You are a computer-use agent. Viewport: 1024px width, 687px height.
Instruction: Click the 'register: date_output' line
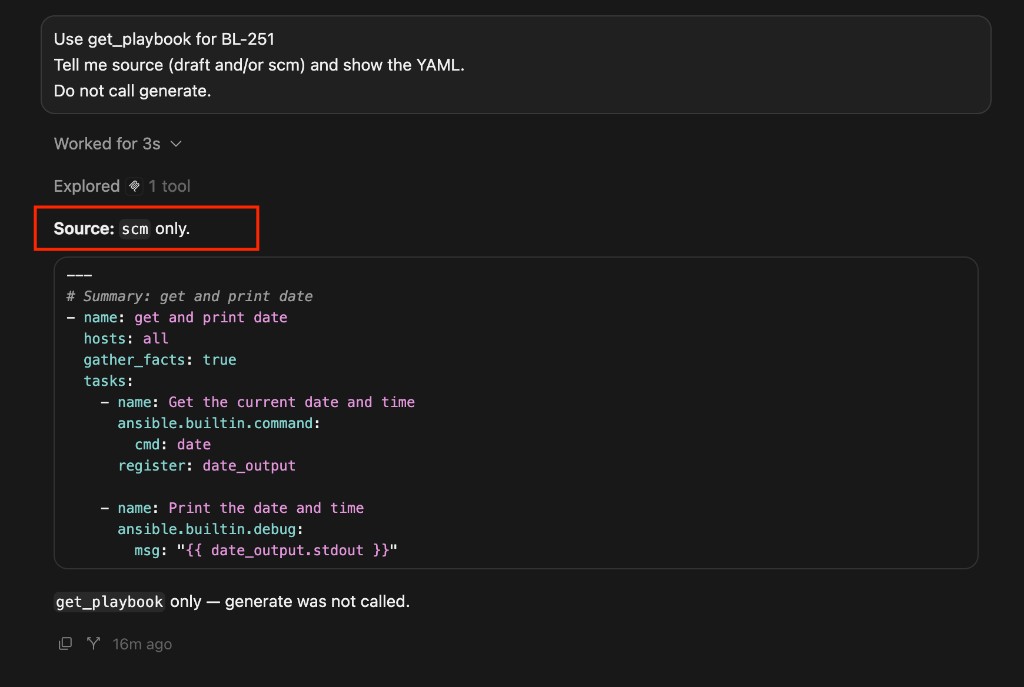206,466
